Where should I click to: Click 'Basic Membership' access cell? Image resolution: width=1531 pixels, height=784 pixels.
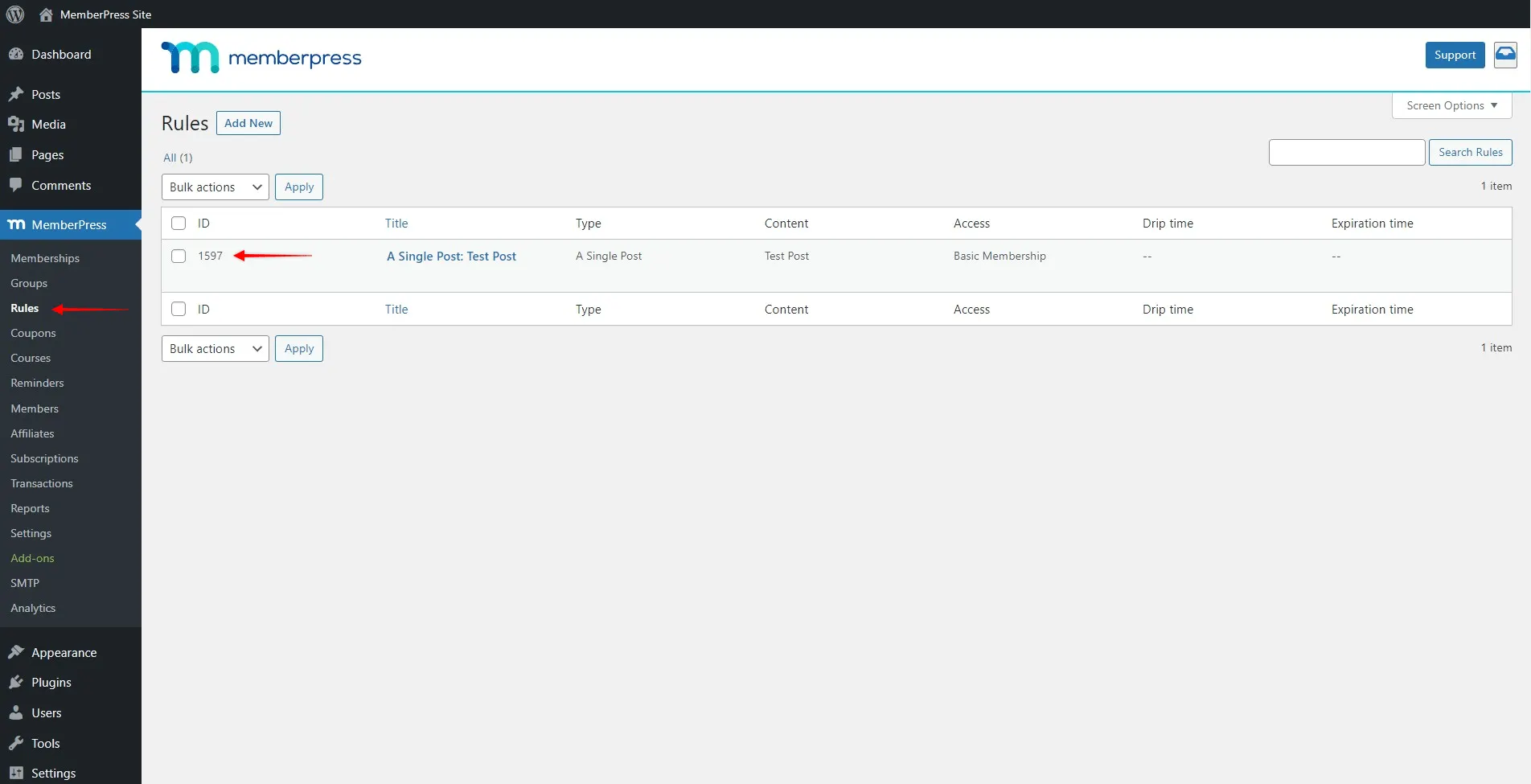pos(999,256)
